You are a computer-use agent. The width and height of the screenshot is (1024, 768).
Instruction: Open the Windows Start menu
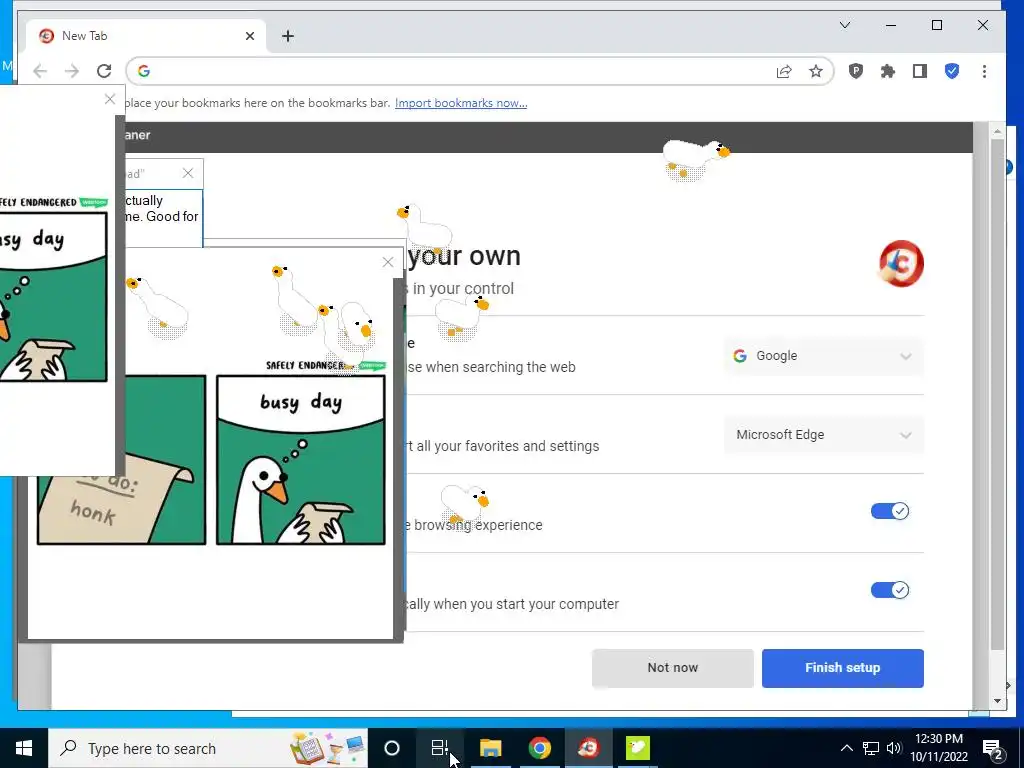click(24, 748)
